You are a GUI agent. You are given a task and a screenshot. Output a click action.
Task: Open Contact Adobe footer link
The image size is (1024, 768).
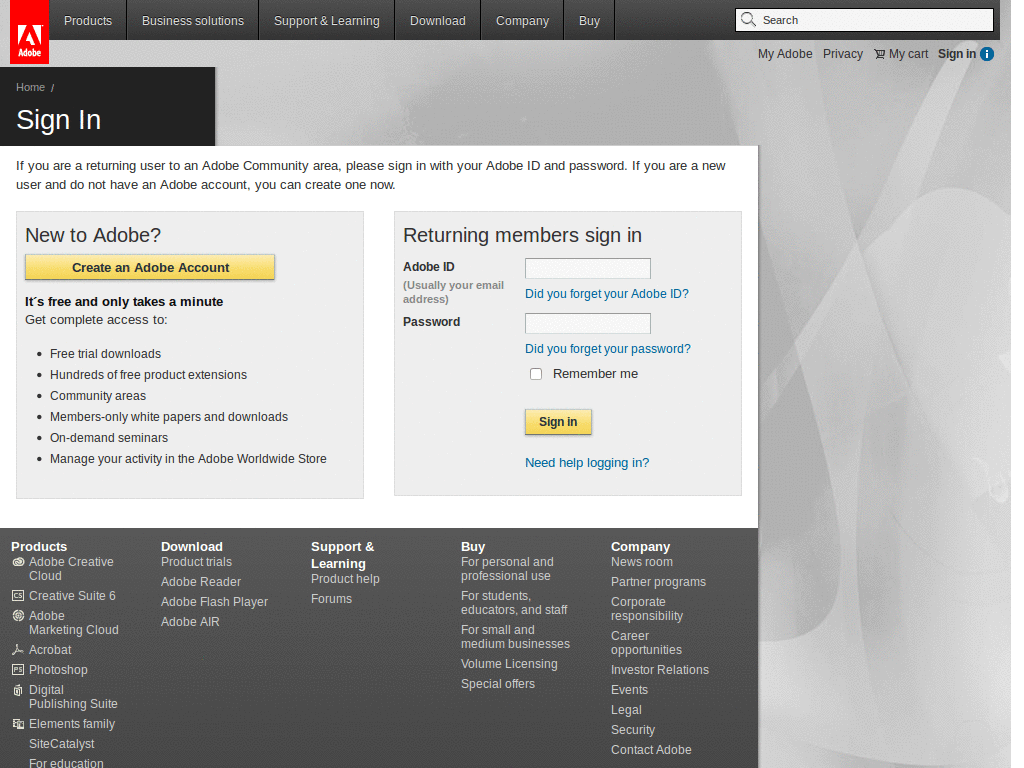click(x=651, y=750)
